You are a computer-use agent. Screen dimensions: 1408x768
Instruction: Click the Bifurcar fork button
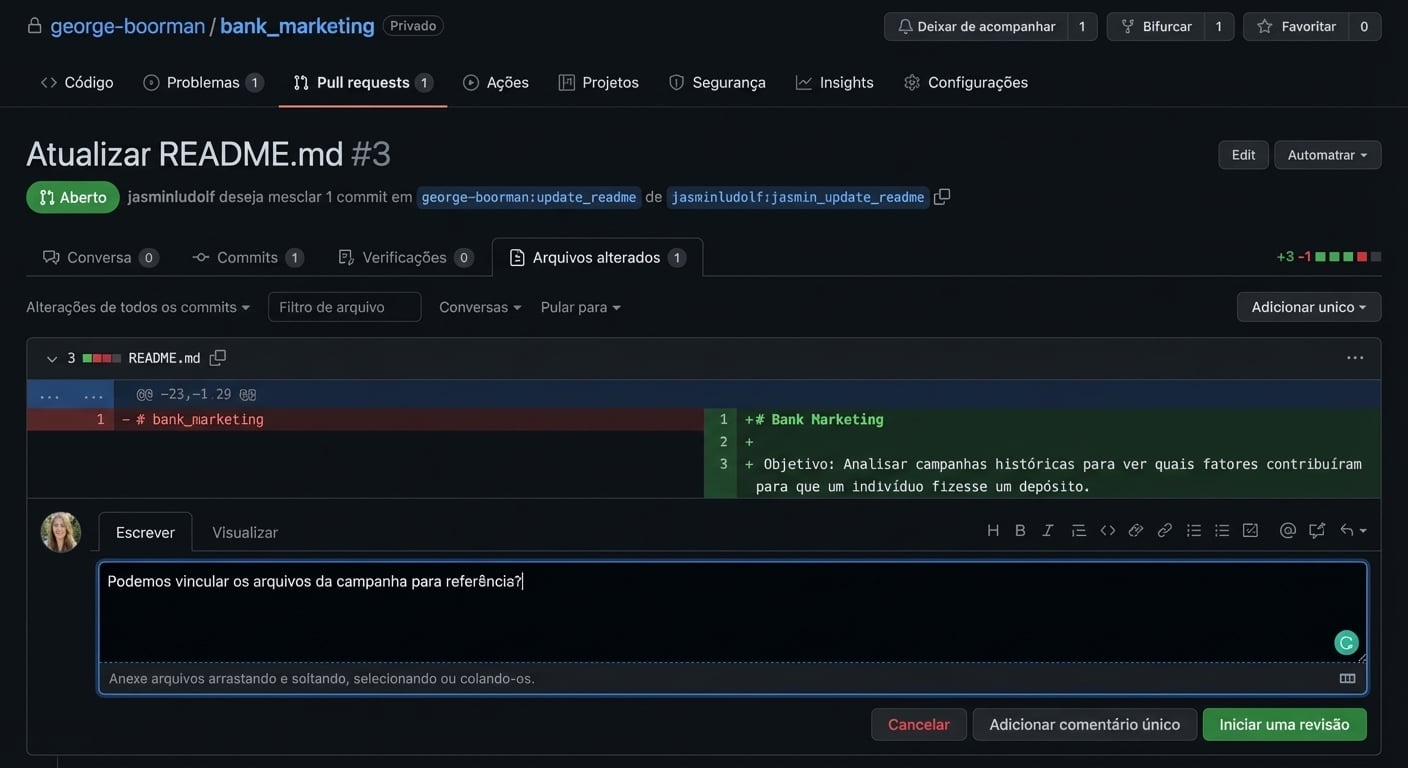click(x=1156, y=26)
